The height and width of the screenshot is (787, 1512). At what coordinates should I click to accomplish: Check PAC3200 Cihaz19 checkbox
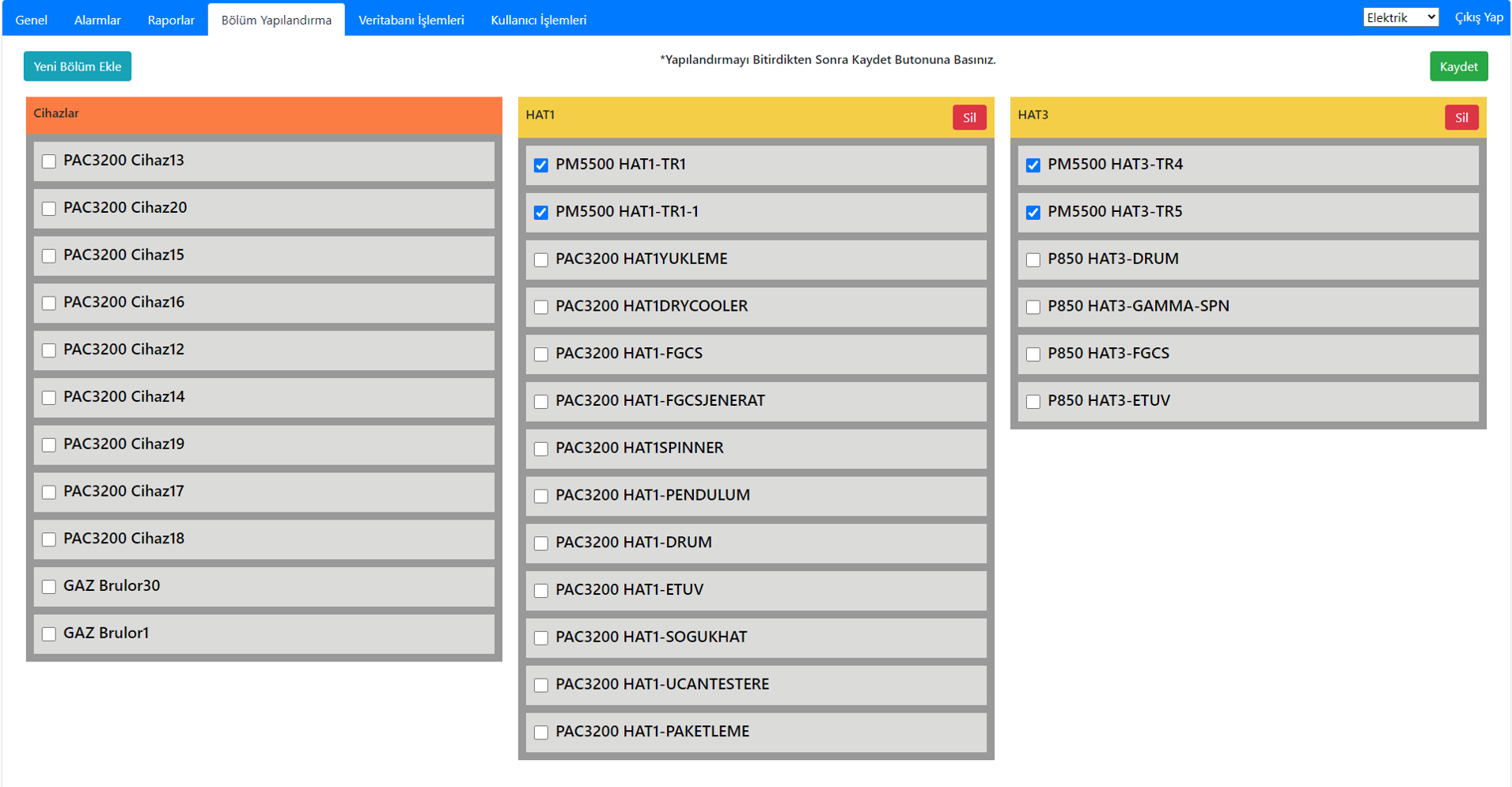pyautogui.click(x=49, y=445)
